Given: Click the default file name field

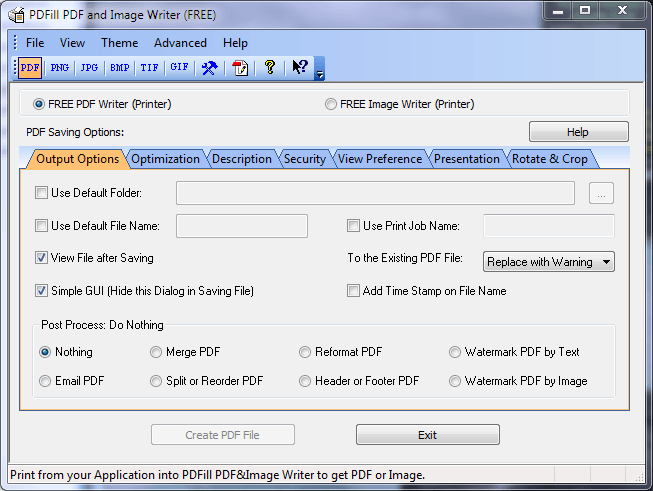Looking at the screenshot, I should pyautogui.click(x=242, y=226).
